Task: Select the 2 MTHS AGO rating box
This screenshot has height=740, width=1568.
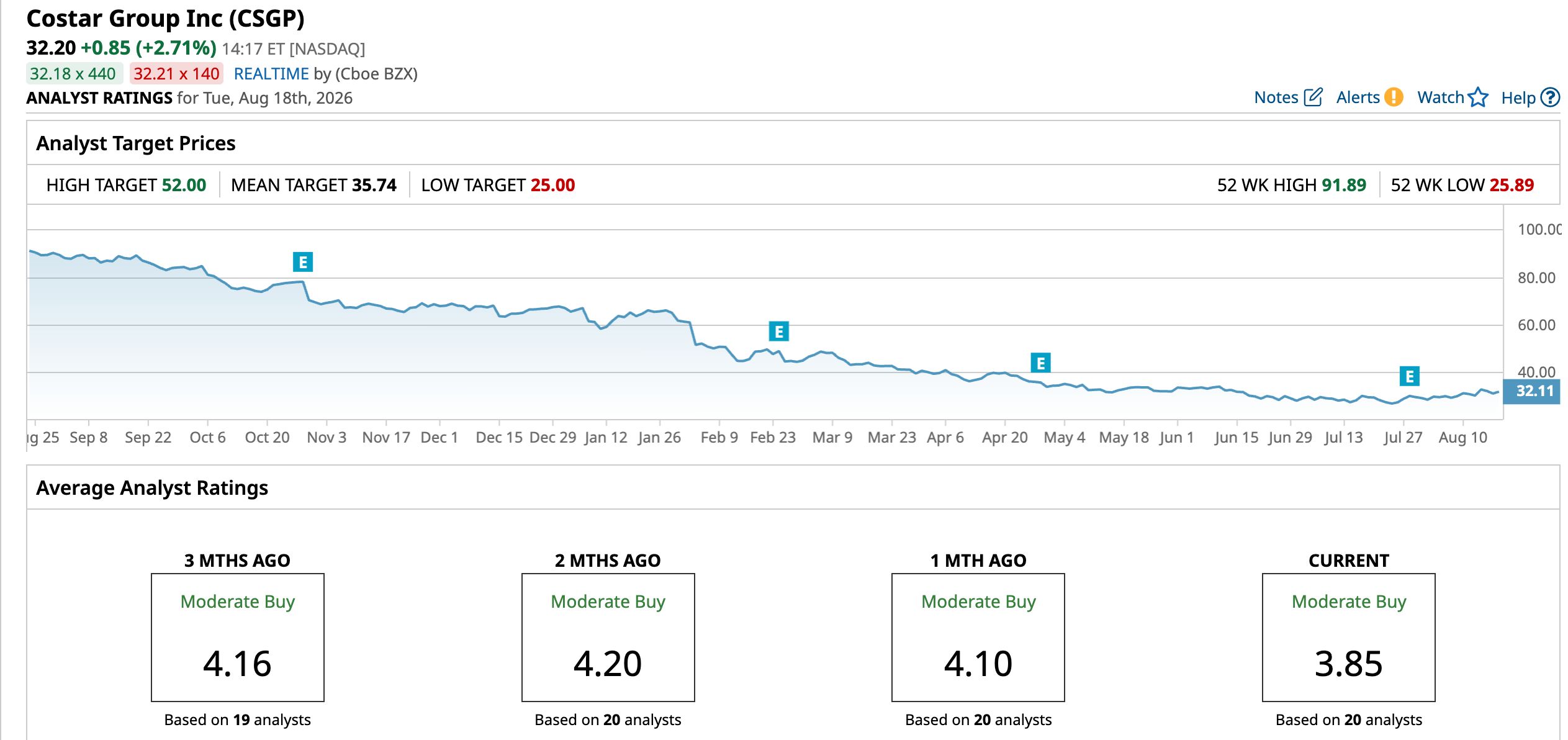Action: point(608,638)
